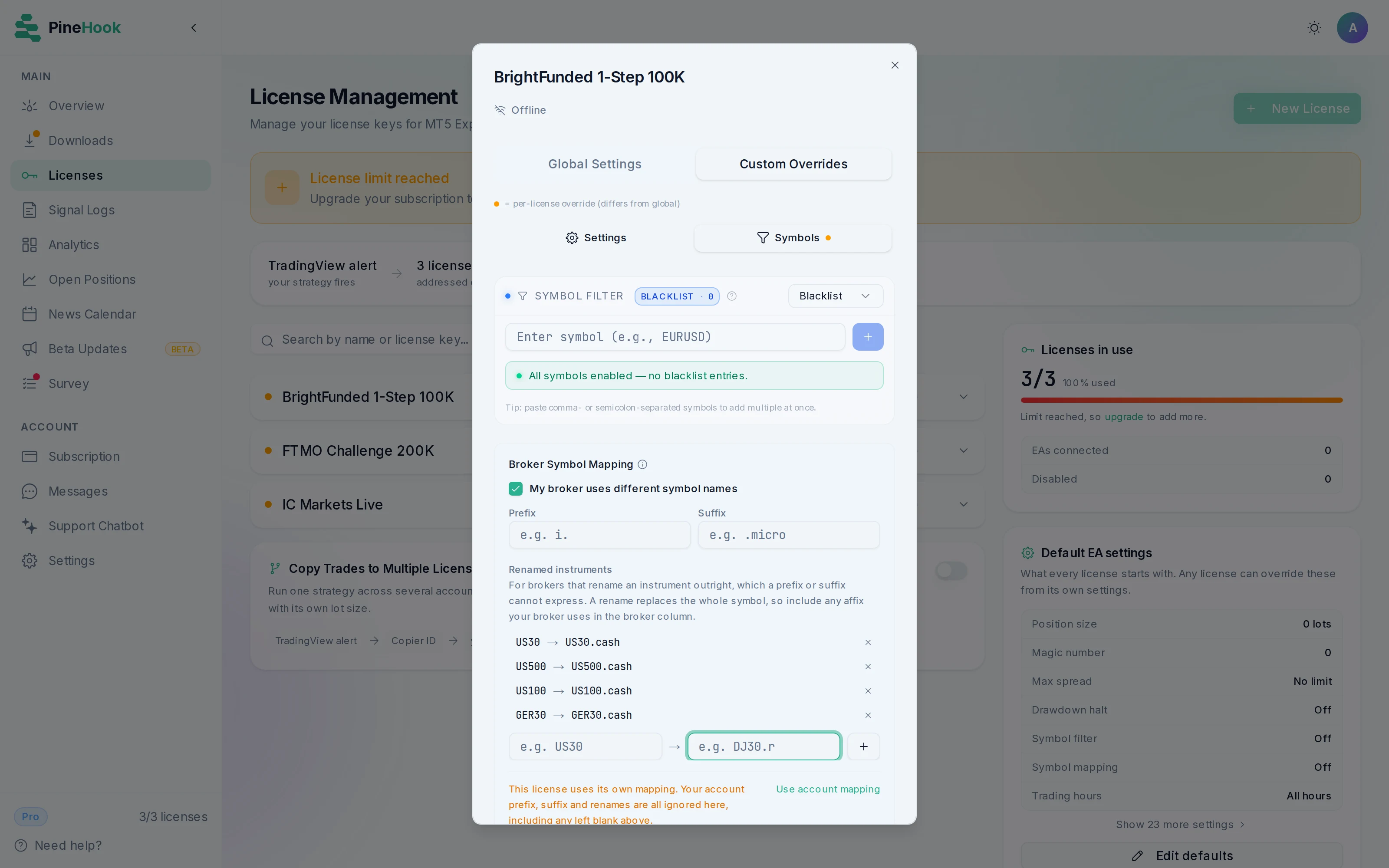Uncheck My broker uses different symbol names
Viewport: 1389px width, 868px height.
click(515, 489)
